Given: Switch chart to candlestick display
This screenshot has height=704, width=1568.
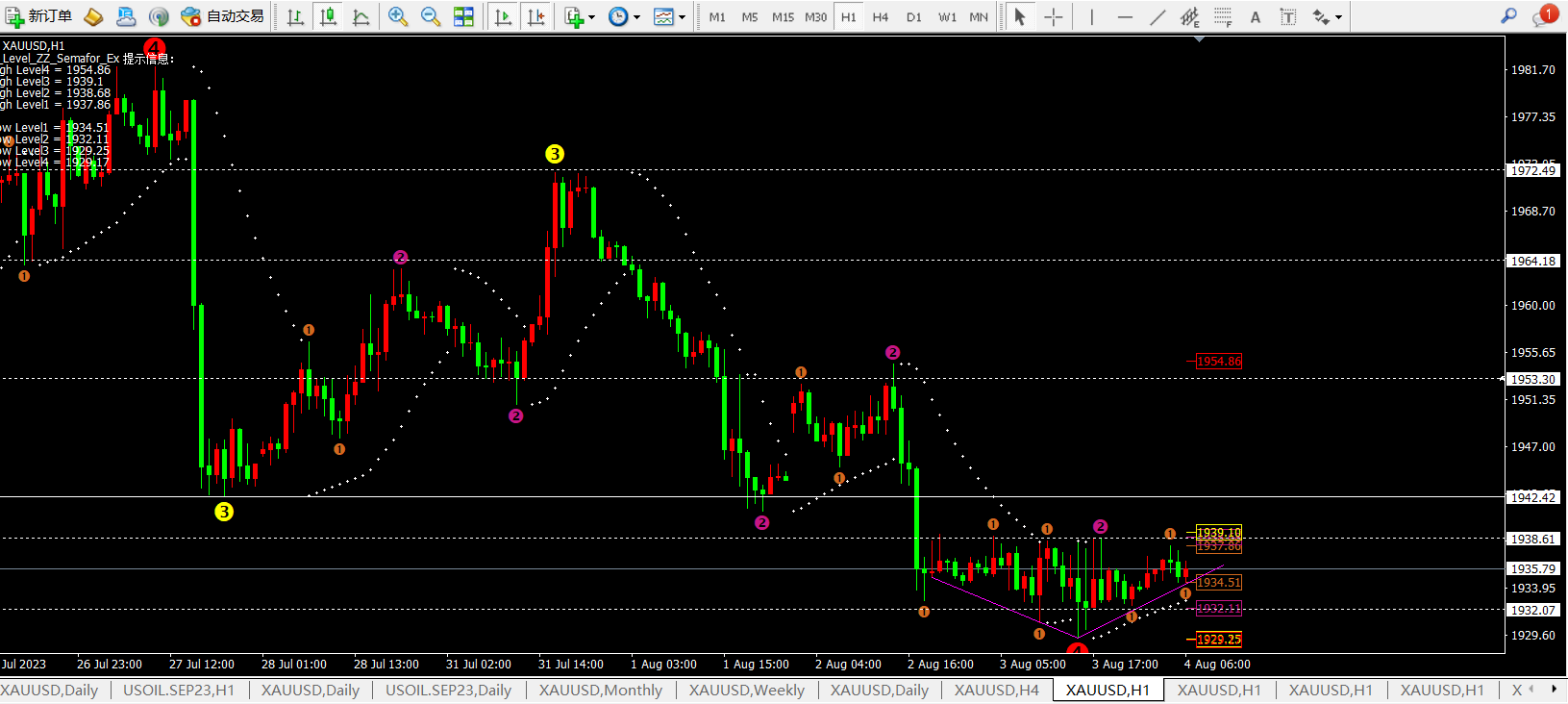Looking at the screenshot, I should (x=328, y=16).
